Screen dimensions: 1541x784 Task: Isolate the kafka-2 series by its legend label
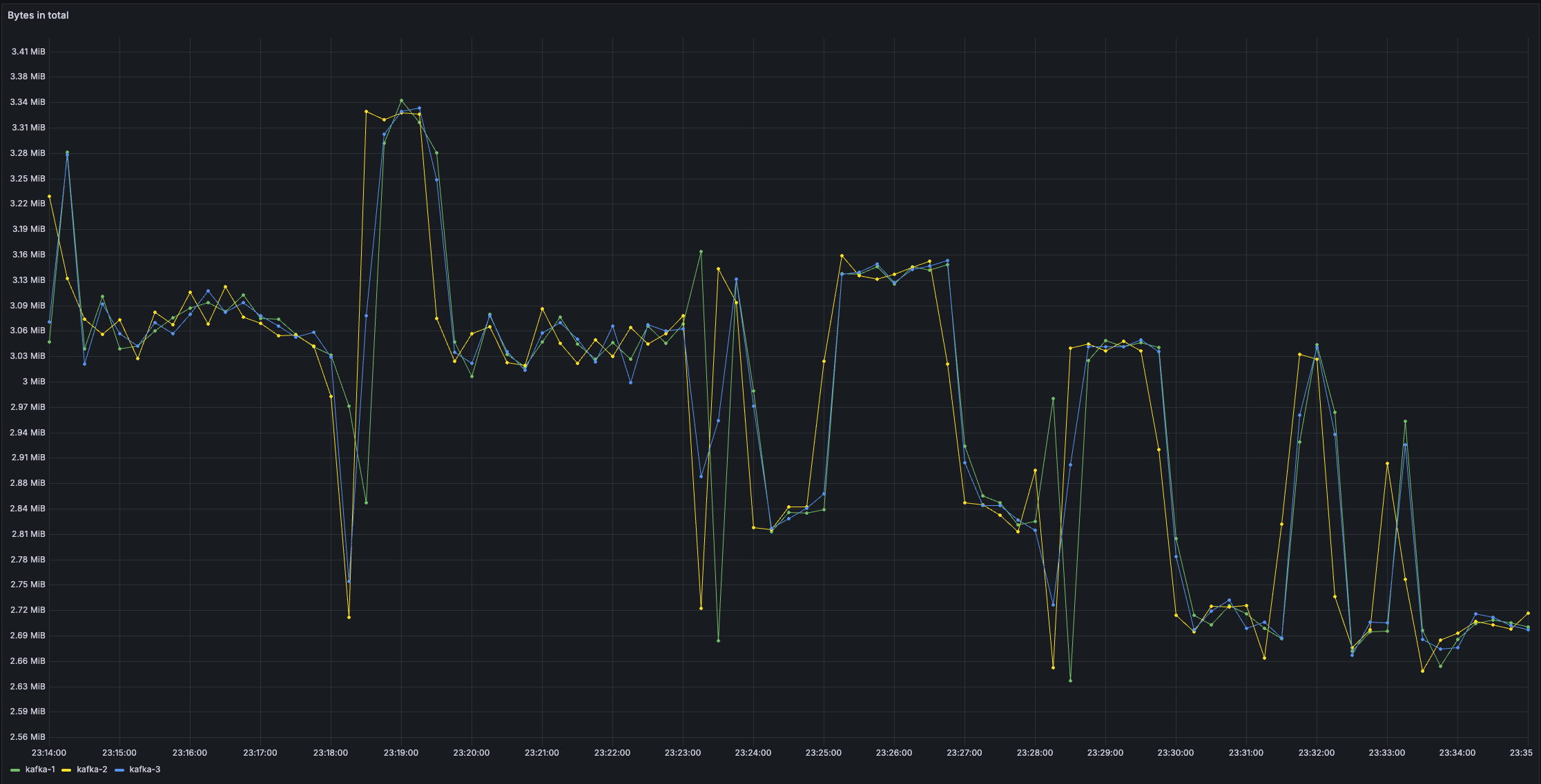[92, 770]
